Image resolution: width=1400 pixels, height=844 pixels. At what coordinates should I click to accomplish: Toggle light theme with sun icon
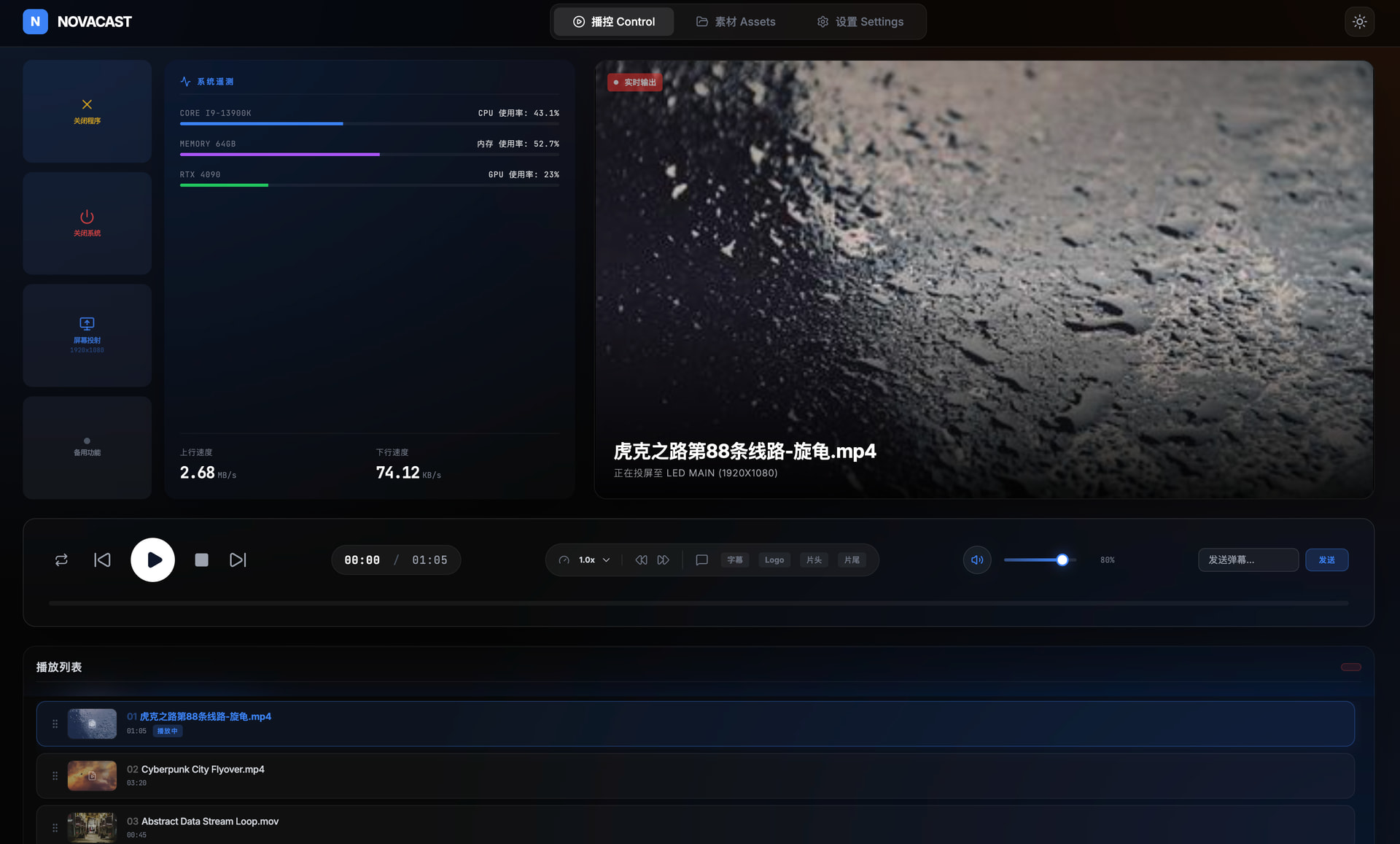1359,22
